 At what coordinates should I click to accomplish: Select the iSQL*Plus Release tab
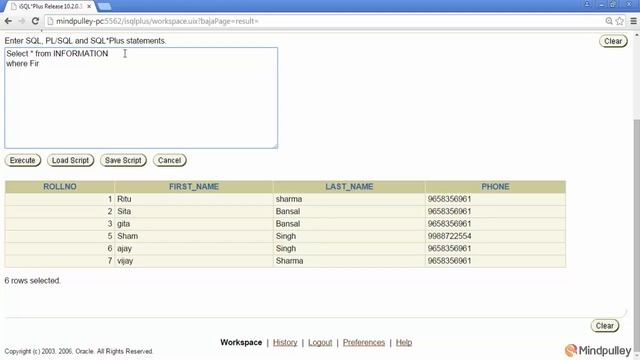tap(50, 7)
